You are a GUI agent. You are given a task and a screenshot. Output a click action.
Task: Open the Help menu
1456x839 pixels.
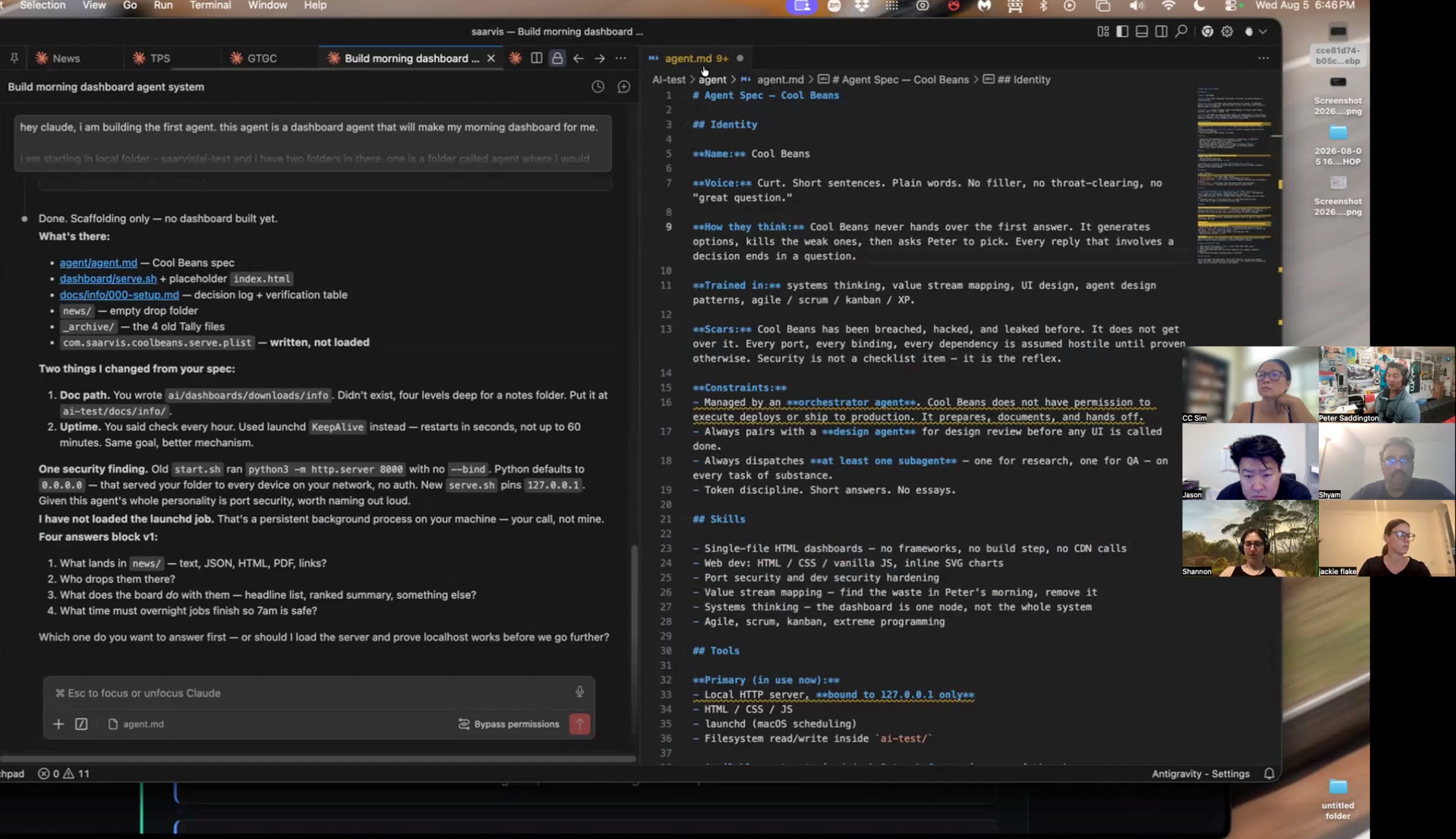[315, 5]
